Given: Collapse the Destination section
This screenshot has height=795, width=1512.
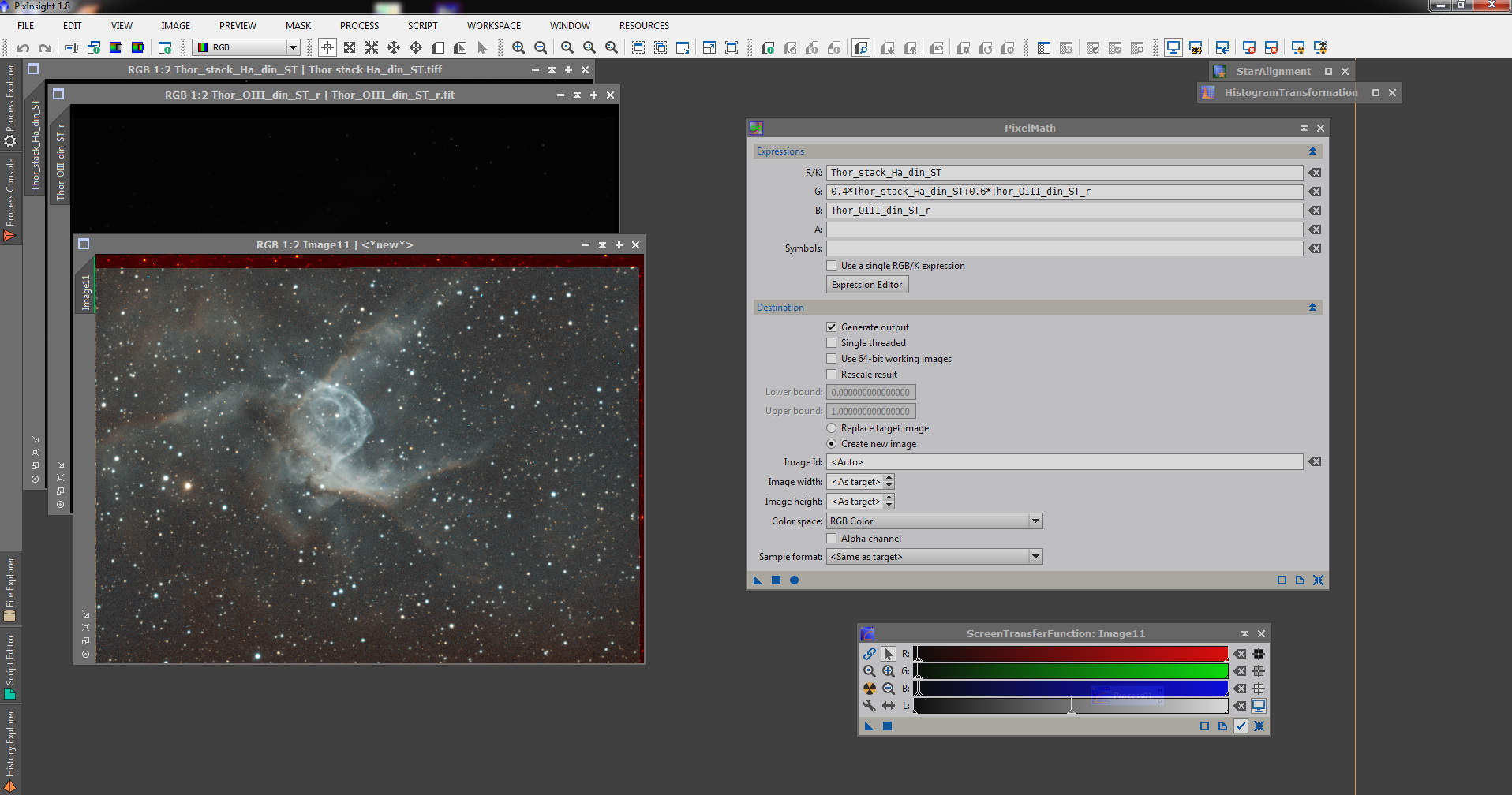Looking at the screenshot, I should pyautogui.click(x=1313, y=308).
